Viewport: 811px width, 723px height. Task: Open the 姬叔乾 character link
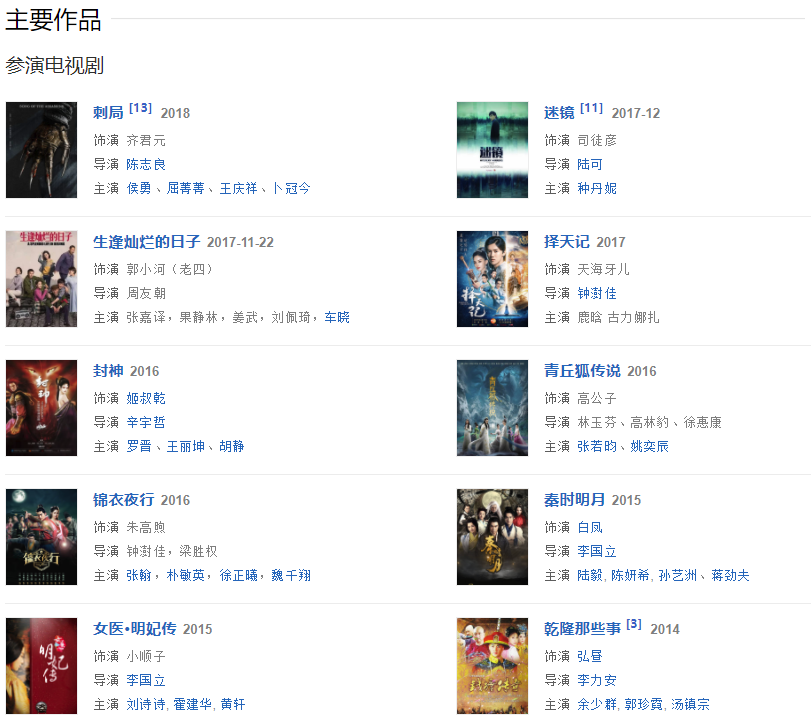(x=146, y=398)
